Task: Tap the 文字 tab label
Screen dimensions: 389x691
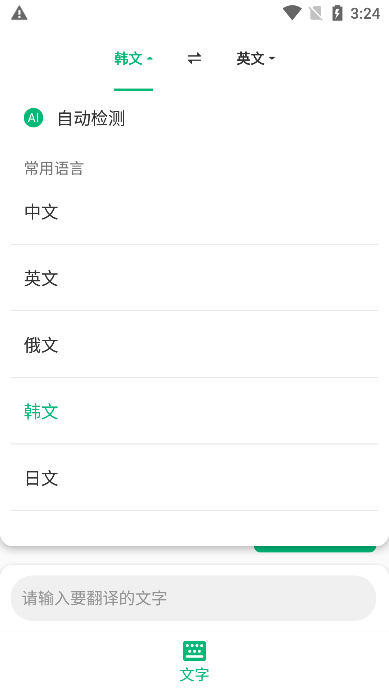Action: 194,674
